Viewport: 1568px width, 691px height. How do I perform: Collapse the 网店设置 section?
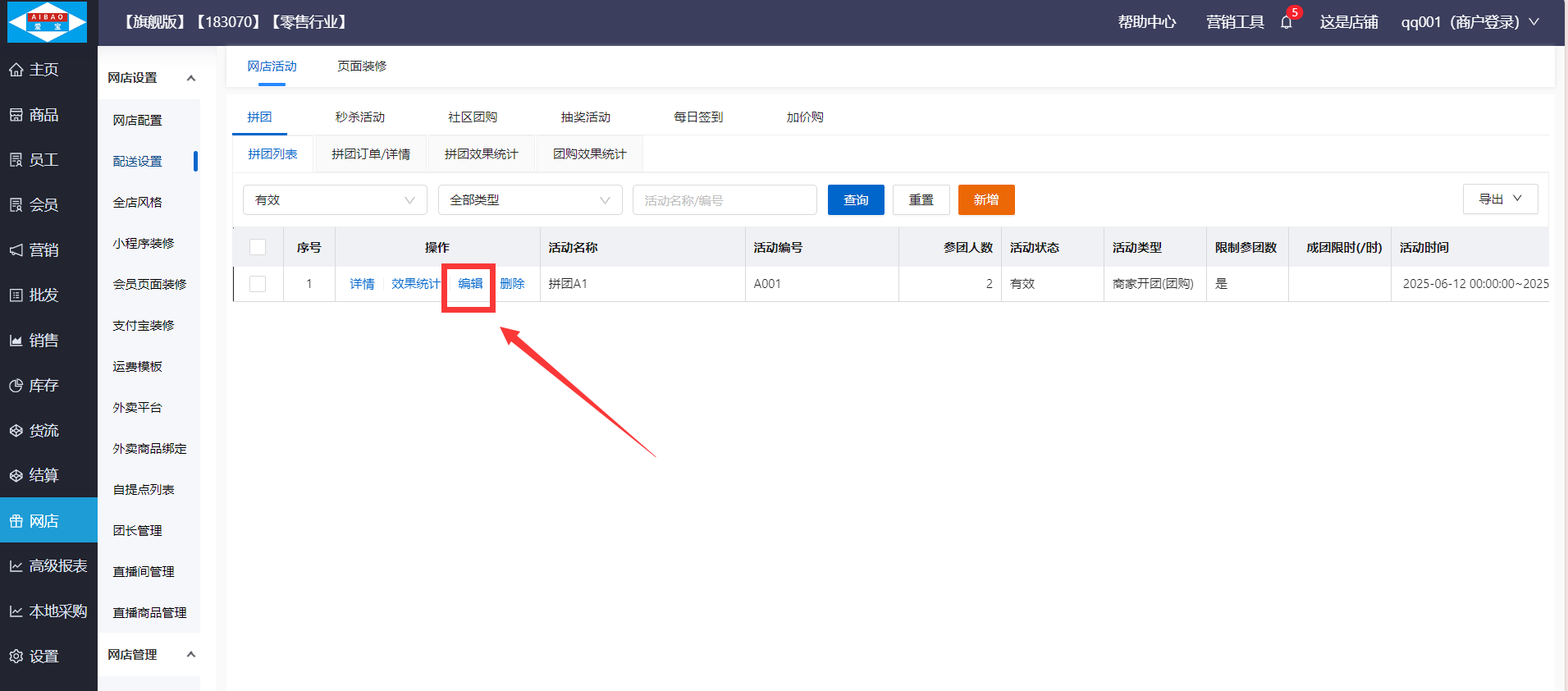(x=190, y=78)
